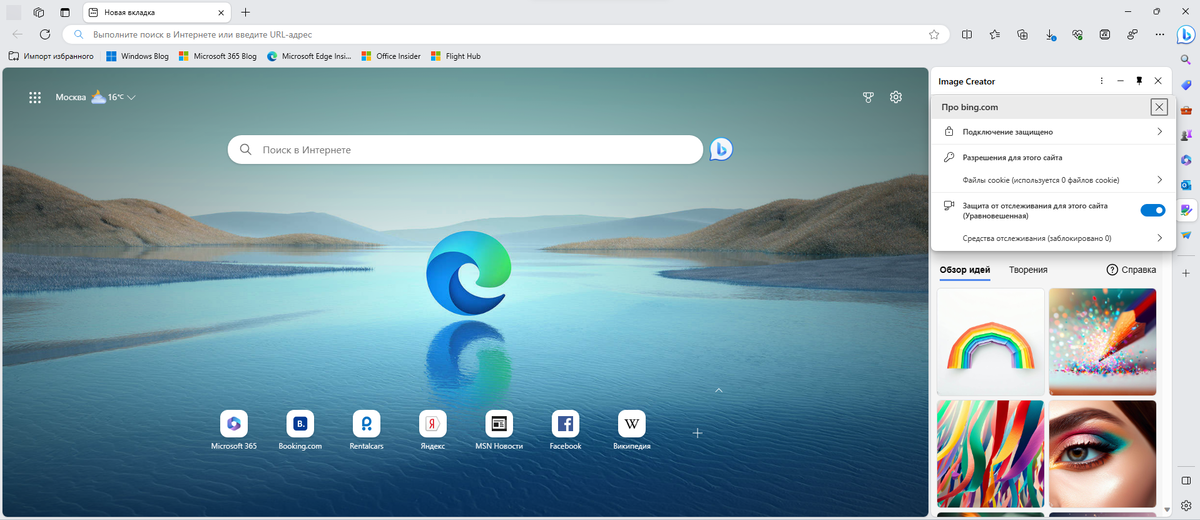Expand weather dropdown next to Москва

[131, 98]
